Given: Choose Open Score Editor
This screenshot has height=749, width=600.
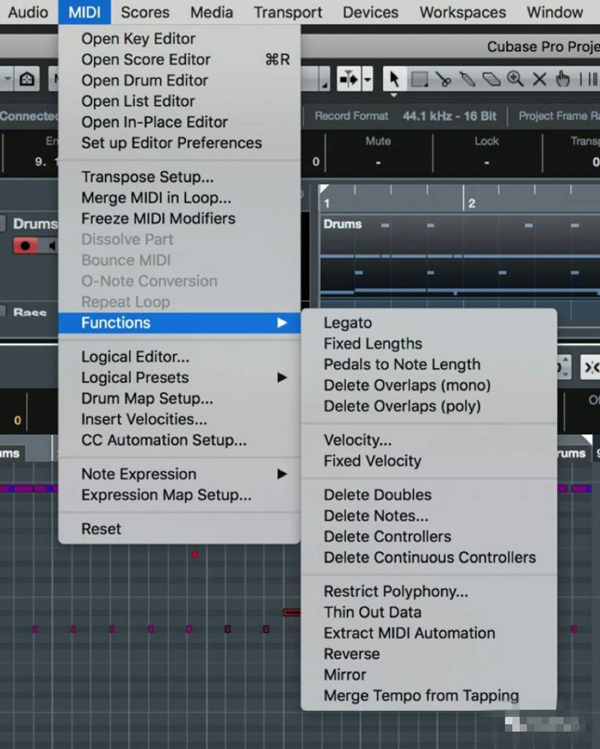Looking at the screenshot, I should pyautogui.click(x=179, y=60).
